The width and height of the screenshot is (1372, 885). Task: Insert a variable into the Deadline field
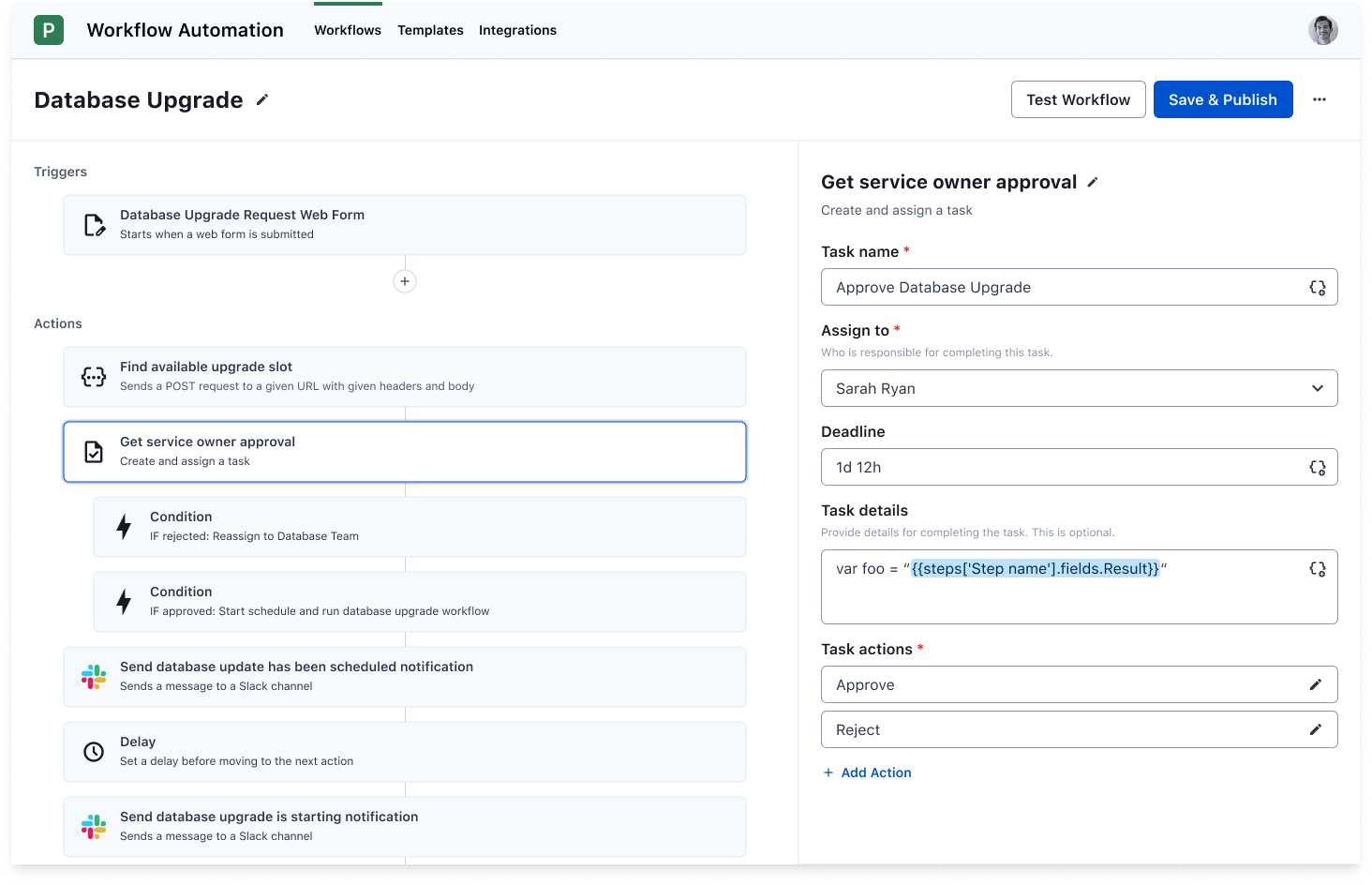pos(1318,467)
